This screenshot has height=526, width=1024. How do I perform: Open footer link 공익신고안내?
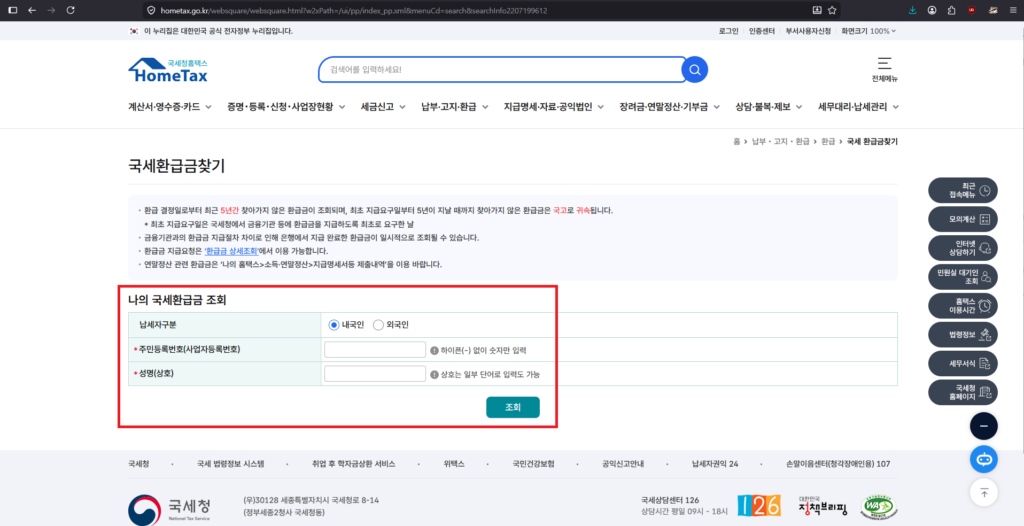coord(623,463)
